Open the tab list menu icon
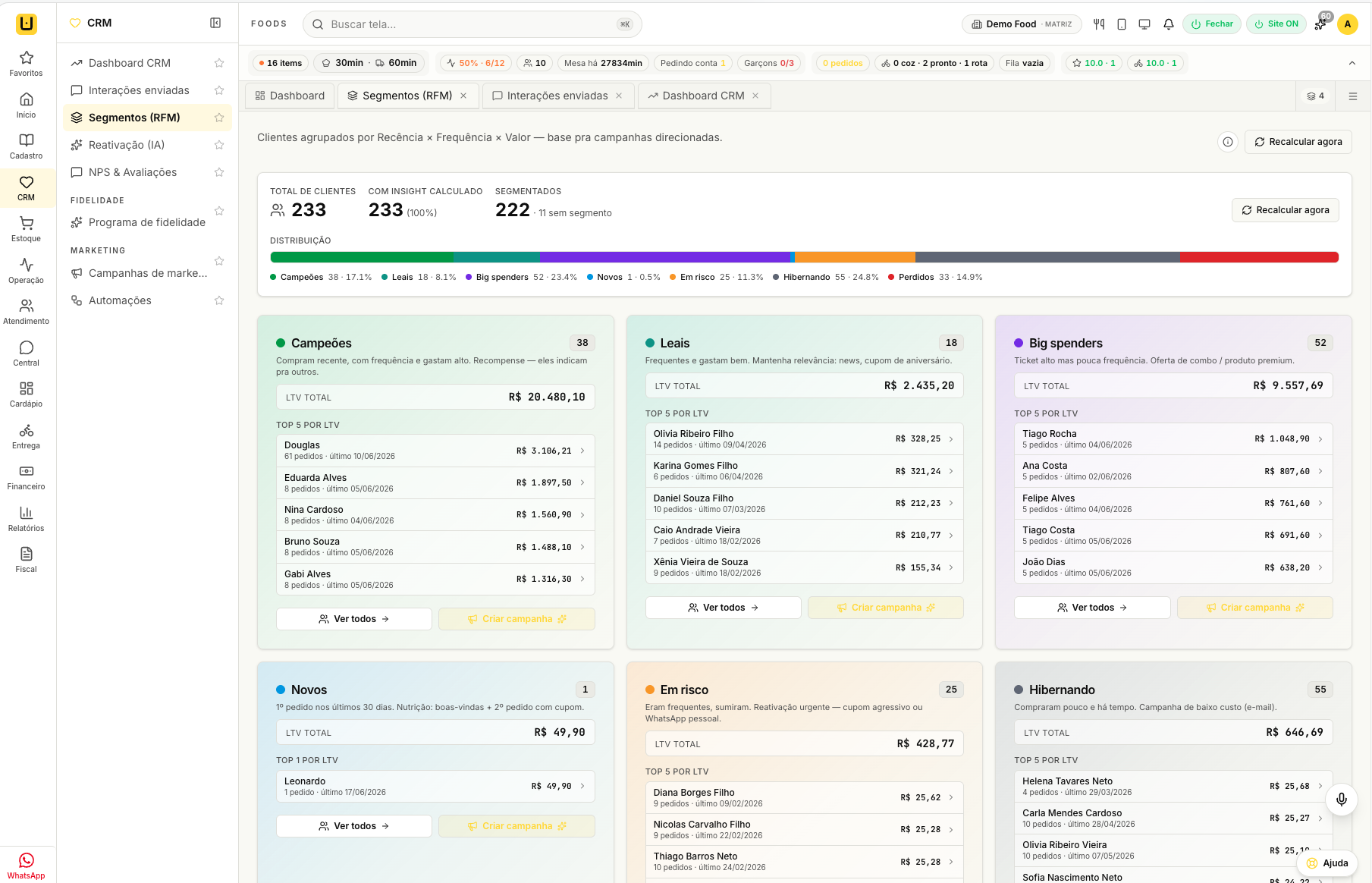Screen dimensions: 1372x883 pos(1353,96)
